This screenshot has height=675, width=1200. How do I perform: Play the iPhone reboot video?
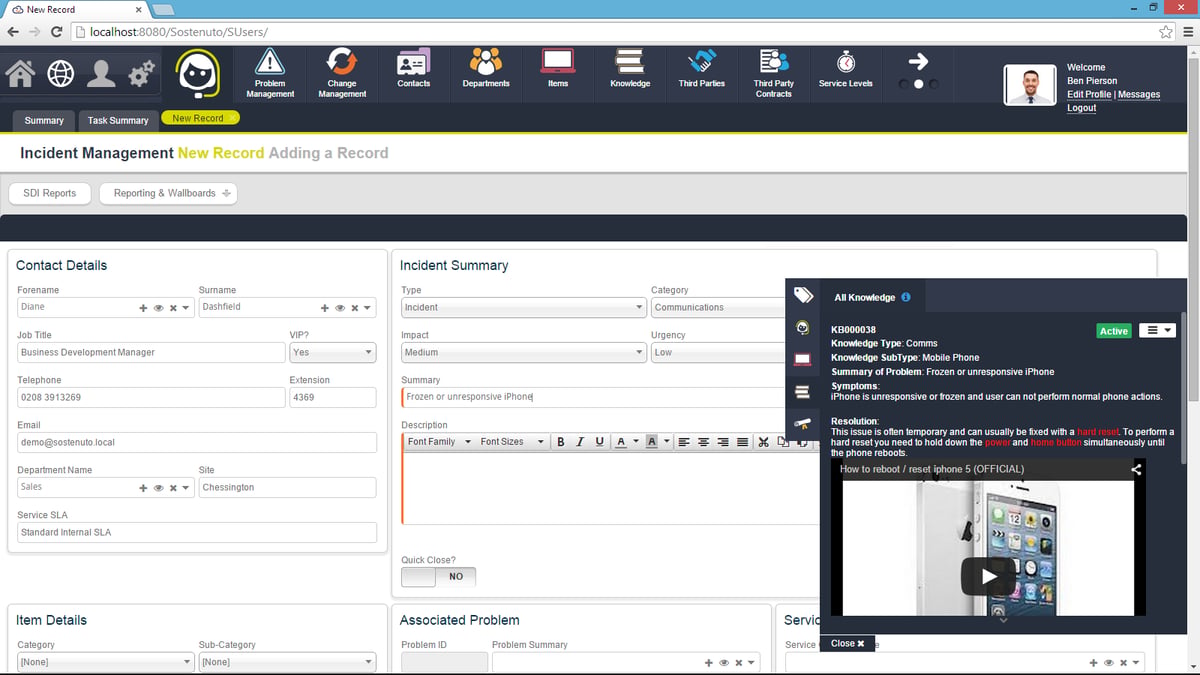click(x=989, y=576)
